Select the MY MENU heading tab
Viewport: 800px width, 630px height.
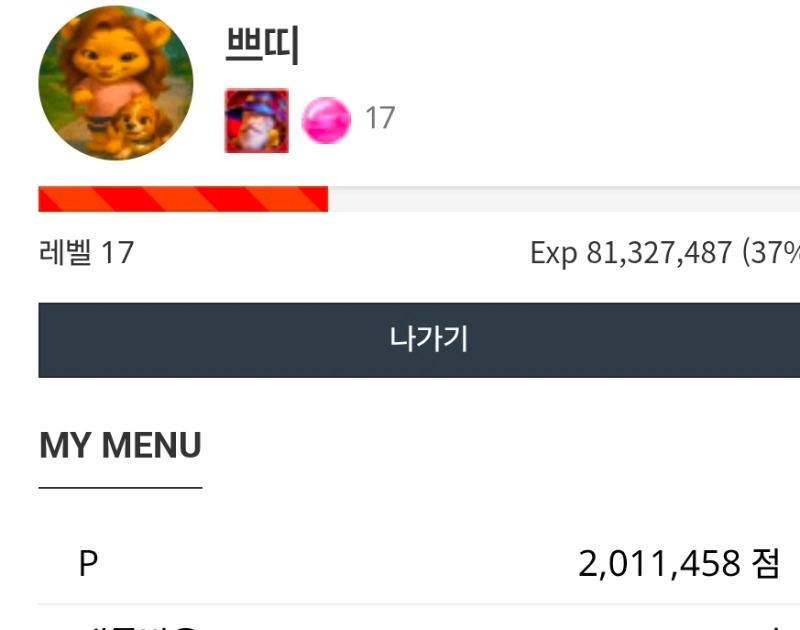pos(120,445)
